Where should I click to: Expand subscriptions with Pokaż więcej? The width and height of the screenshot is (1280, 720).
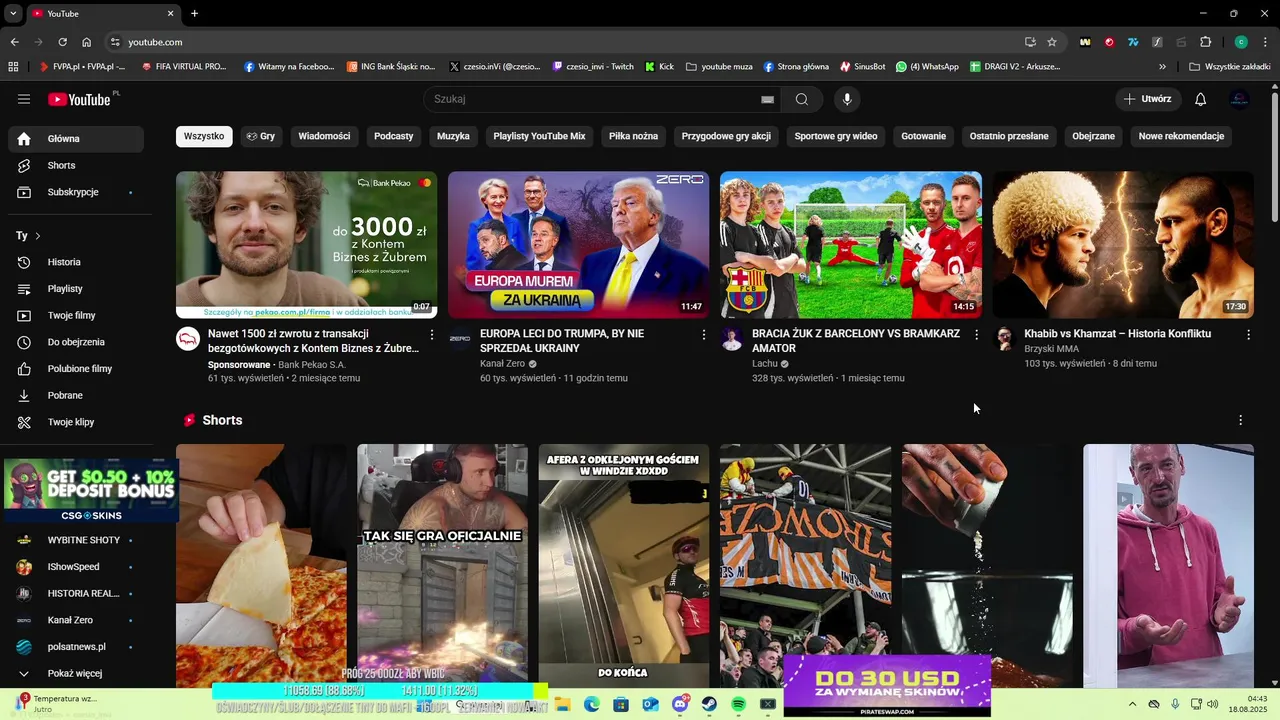(76, 673)
